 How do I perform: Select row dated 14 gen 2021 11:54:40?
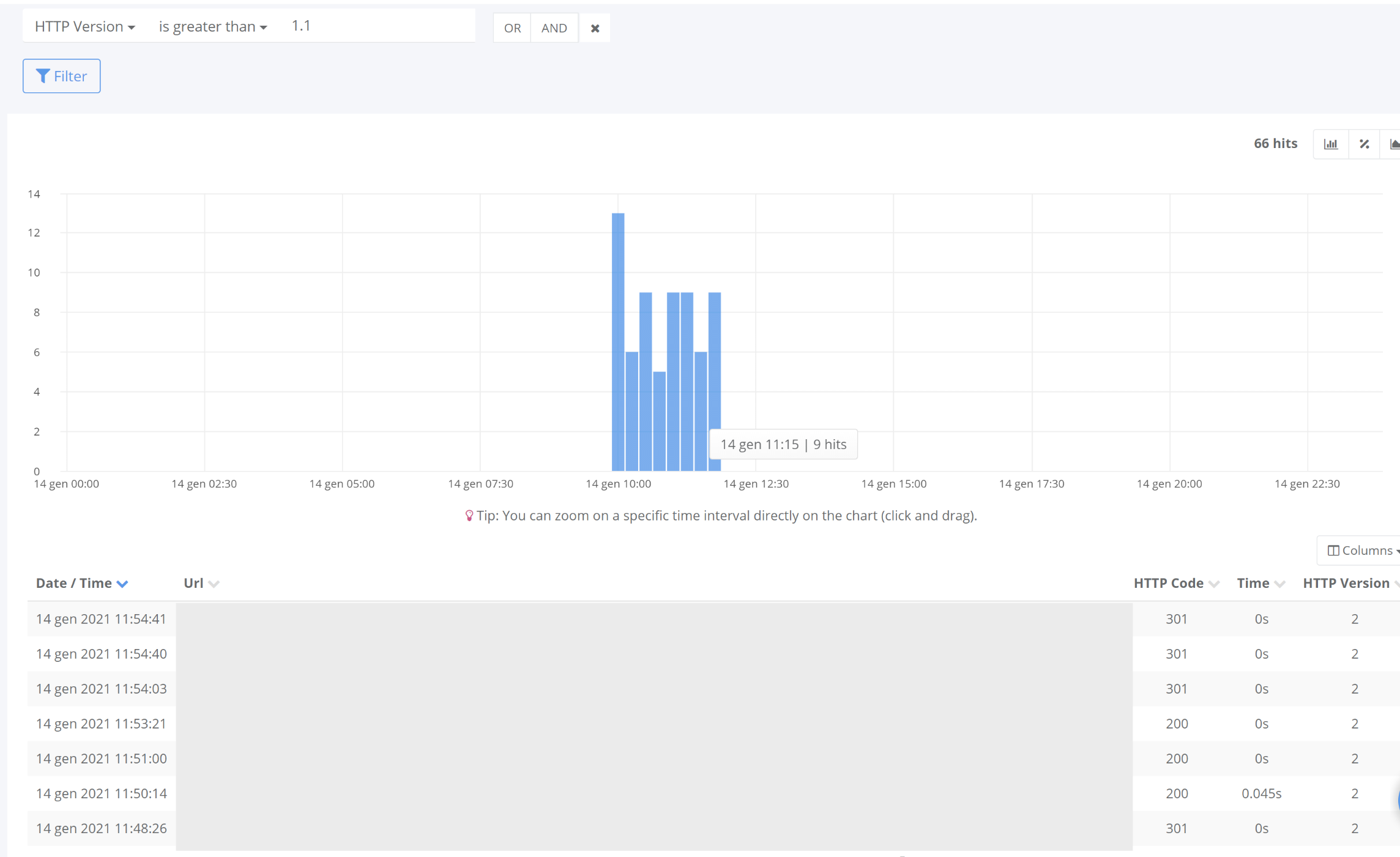713,654
